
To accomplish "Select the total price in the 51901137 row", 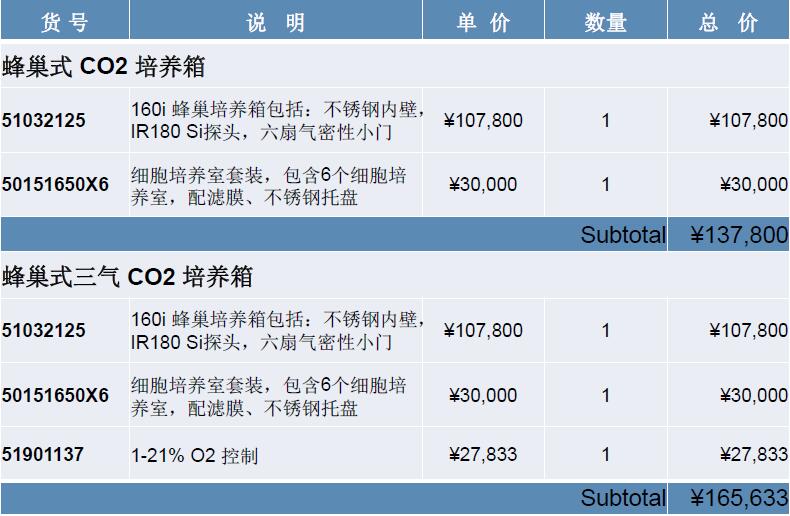I will [x=753, y=455].
